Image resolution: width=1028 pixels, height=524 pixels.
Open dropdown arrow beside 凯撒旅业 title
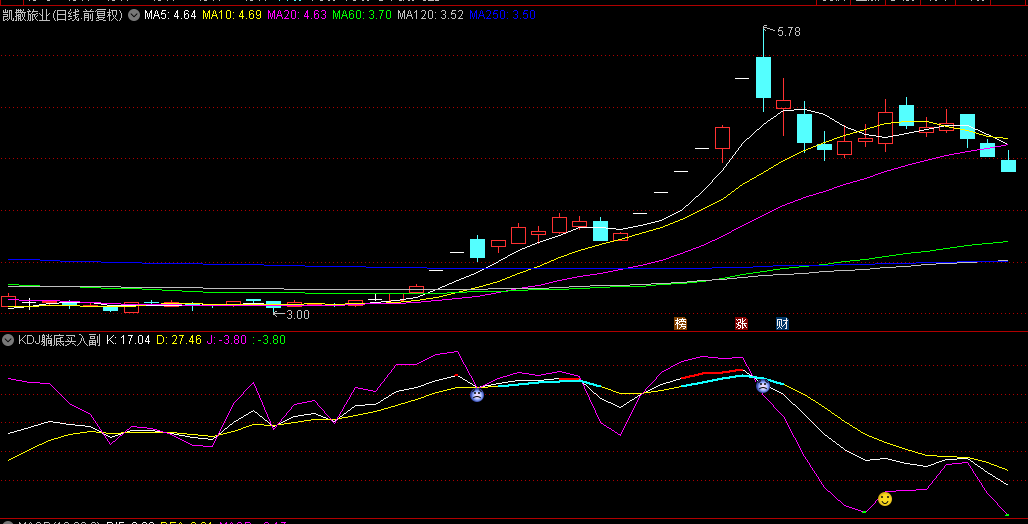(134, 15)
